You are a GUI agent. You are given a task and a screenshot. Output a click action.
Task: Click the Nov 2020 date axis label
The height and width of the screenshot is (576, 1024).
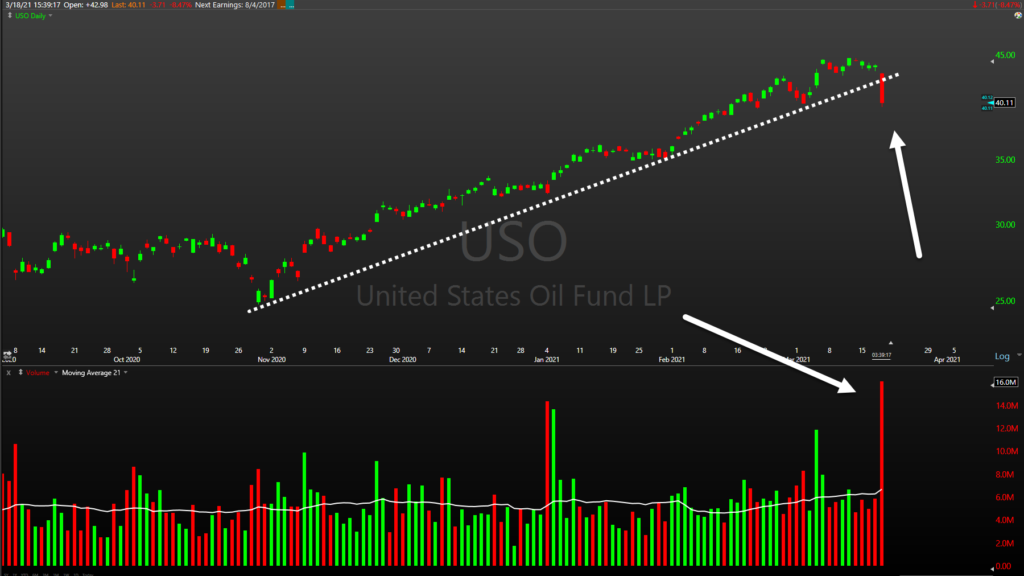272,359
